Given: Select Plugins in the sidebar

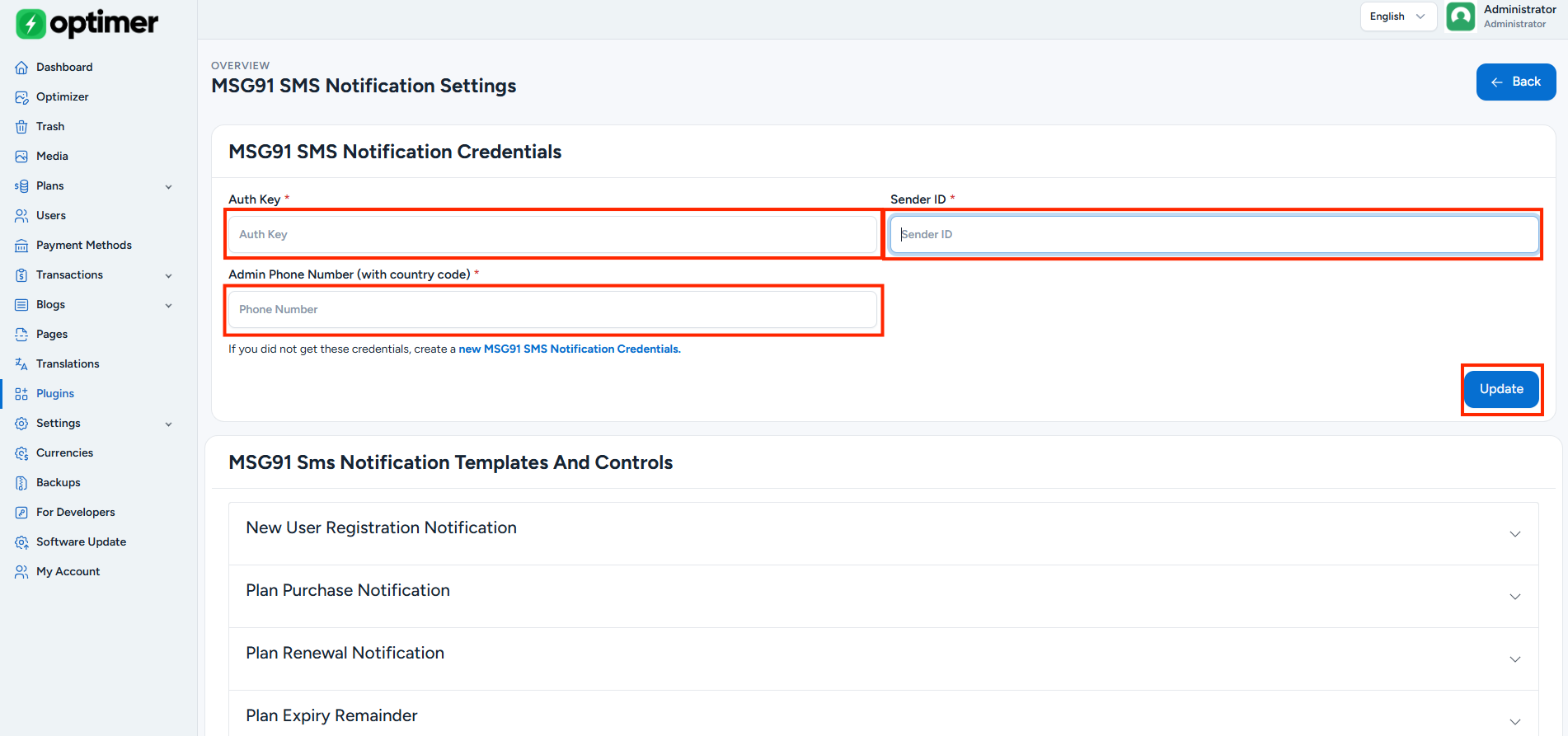Looking at the screenshot, I should tap(55, 394).
